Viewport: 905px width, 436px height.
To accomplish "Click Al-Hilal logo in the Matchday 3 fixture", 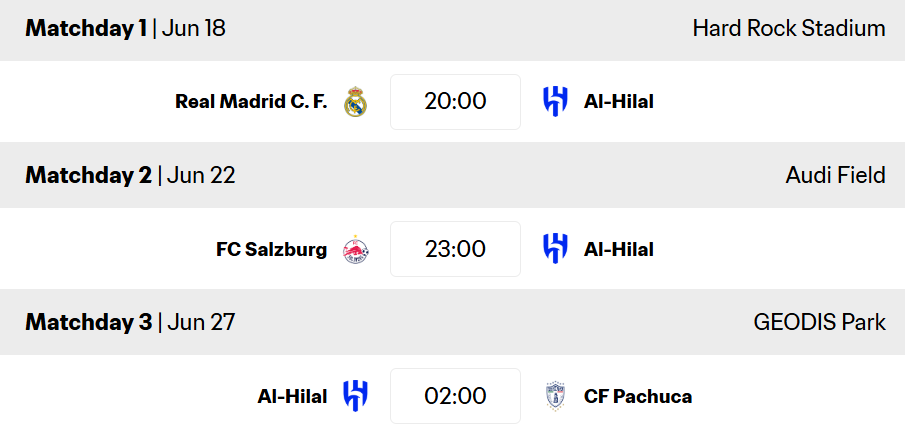I will point(355,396).
